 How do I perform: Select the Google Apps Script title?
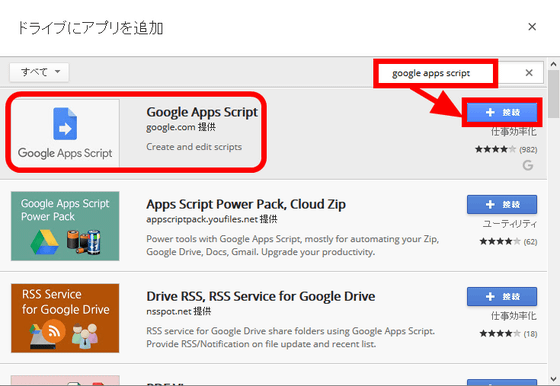202,112
